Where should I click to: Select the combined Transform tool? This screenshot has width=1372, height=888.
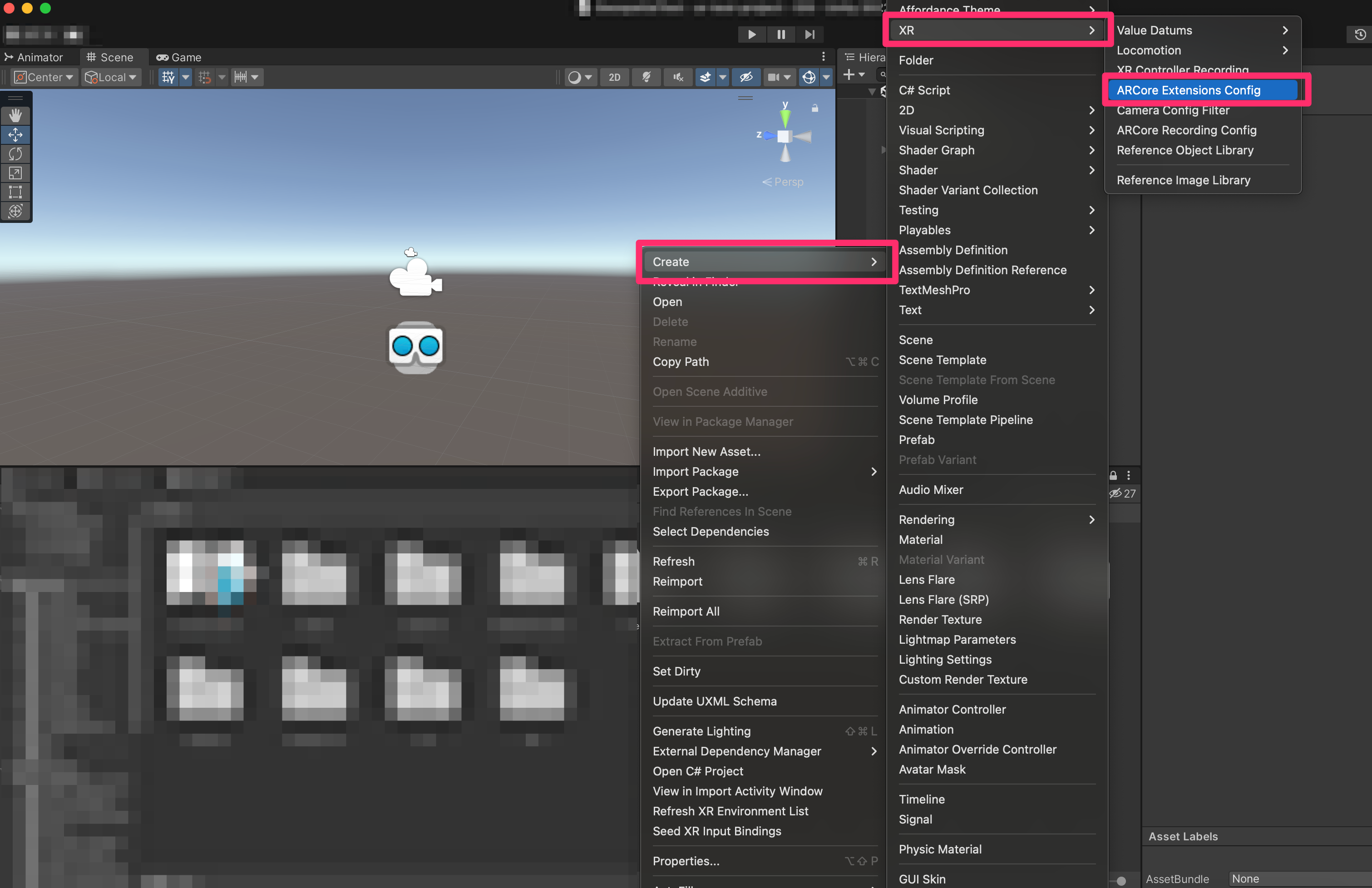click(15, 211)
